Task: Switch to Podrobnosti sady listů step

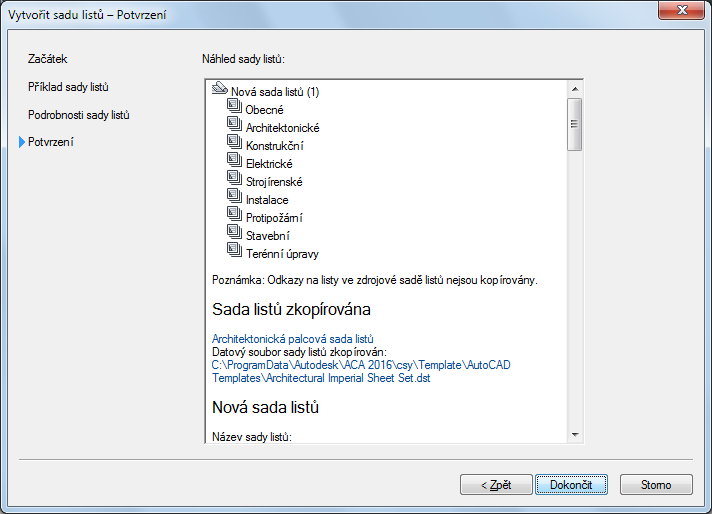Action: [79, 115]
